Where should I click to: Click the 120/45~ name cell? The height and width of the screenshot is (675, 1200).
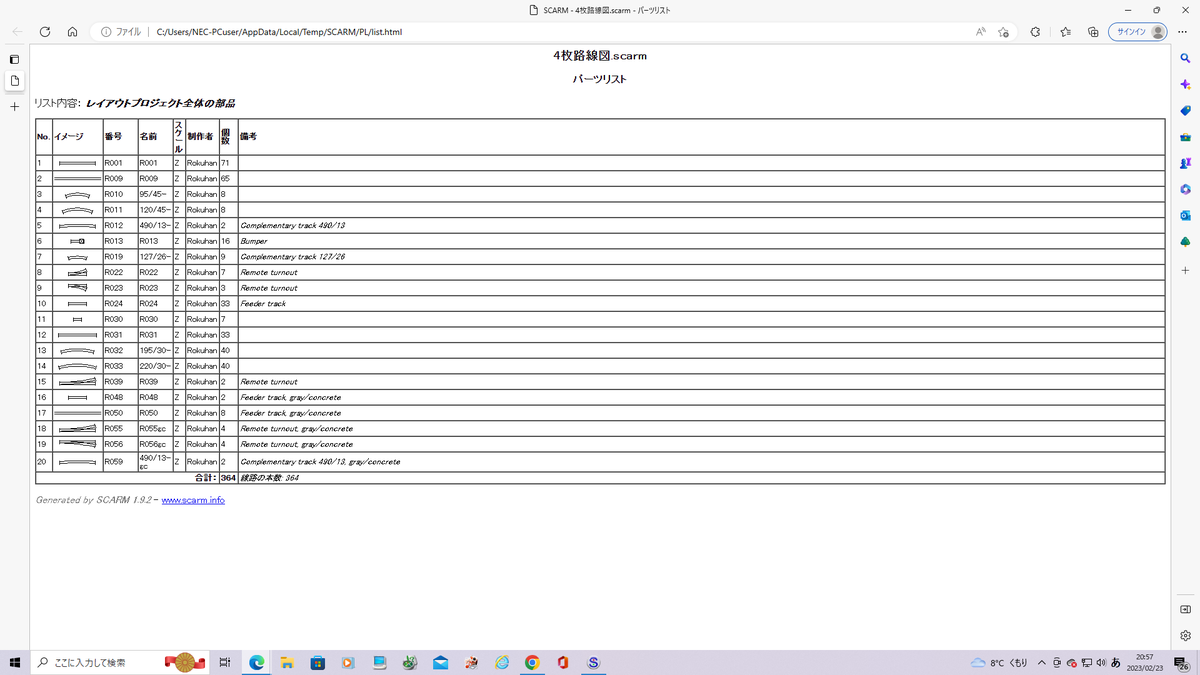(x=155, y=210)
